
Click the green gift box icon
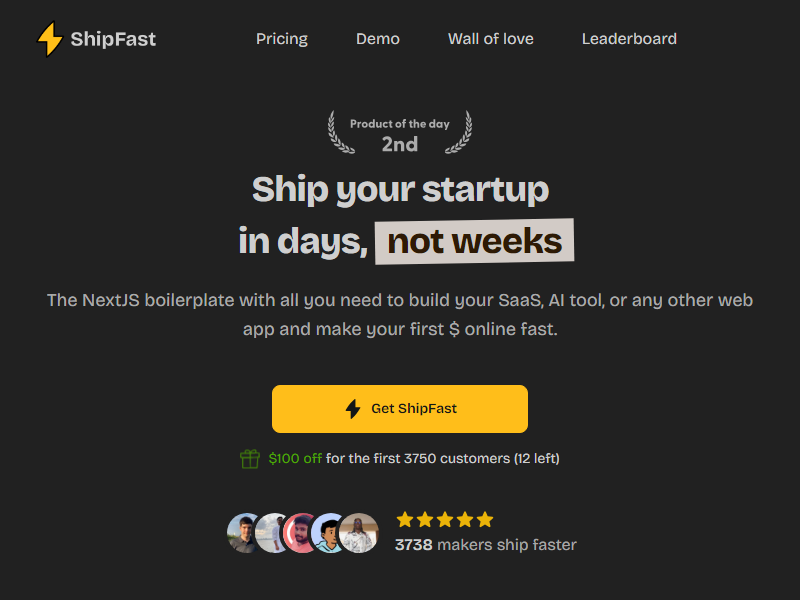click(x=250, y=459)
